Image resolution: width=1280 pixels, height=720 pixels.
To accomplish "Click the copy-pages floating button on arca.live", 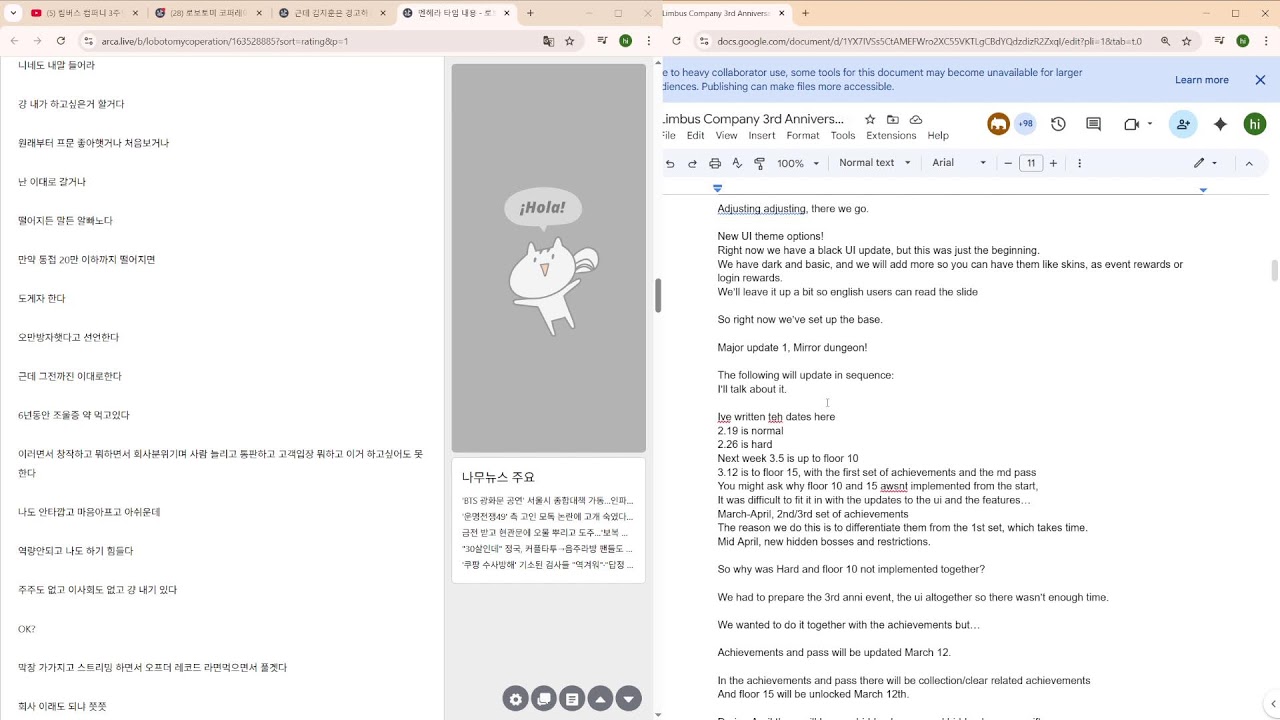I will 544,699.
